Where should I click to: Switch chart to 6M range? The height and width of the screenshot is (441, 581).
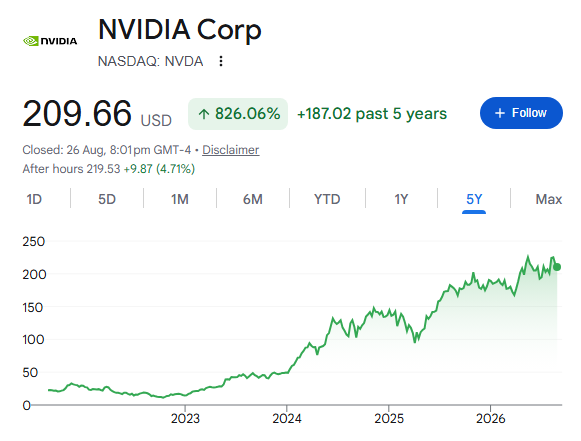pyautogui.click(x=253, y=199)
